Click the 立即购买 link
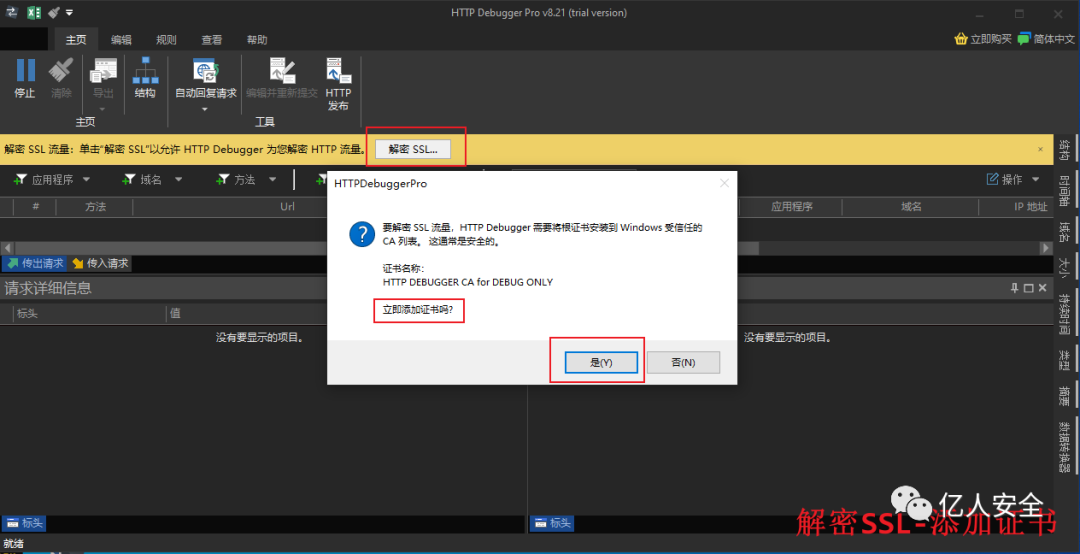1080x554 pixels. click(991, 39)
